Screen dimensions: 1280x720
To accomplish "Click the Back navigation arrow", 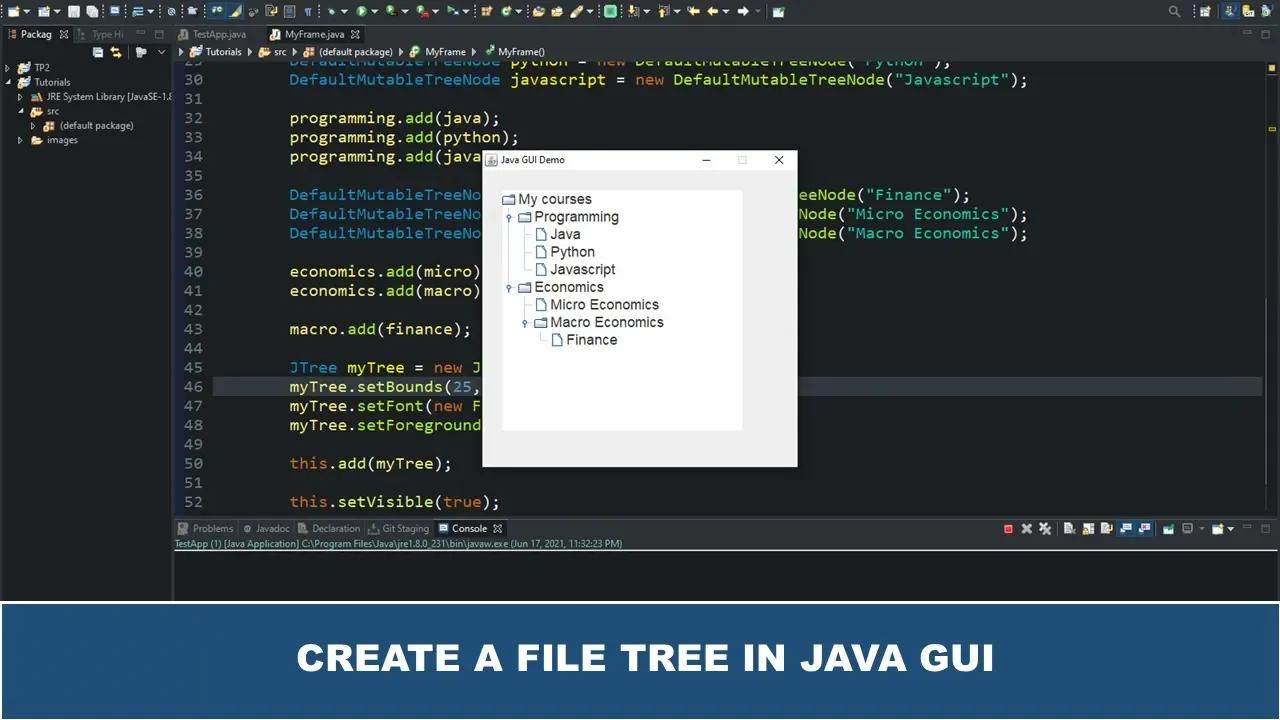I will [x=713, y=11].
